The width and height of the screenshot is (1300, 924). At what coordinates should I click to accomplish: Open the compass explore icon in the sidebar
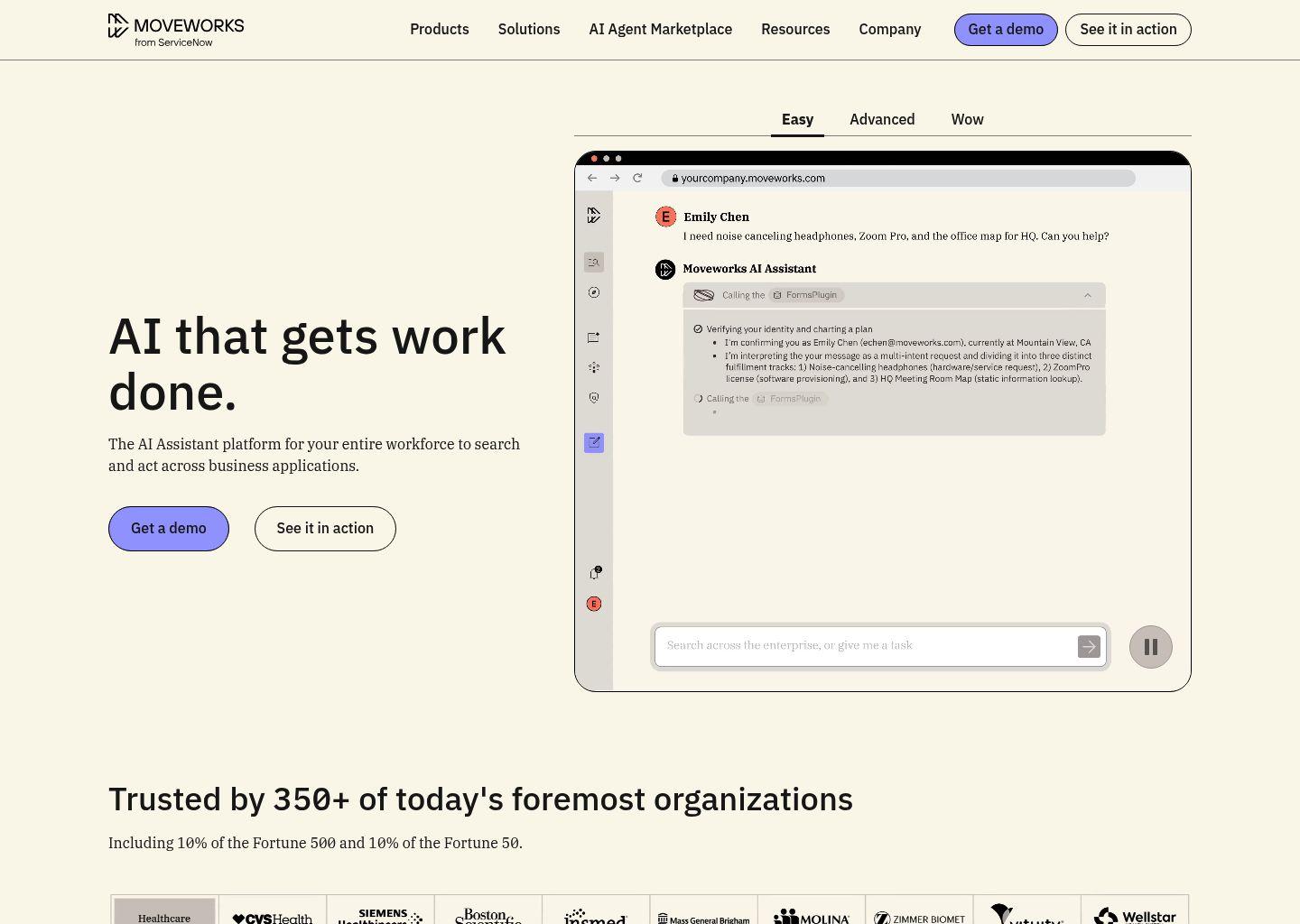point(594,292)
